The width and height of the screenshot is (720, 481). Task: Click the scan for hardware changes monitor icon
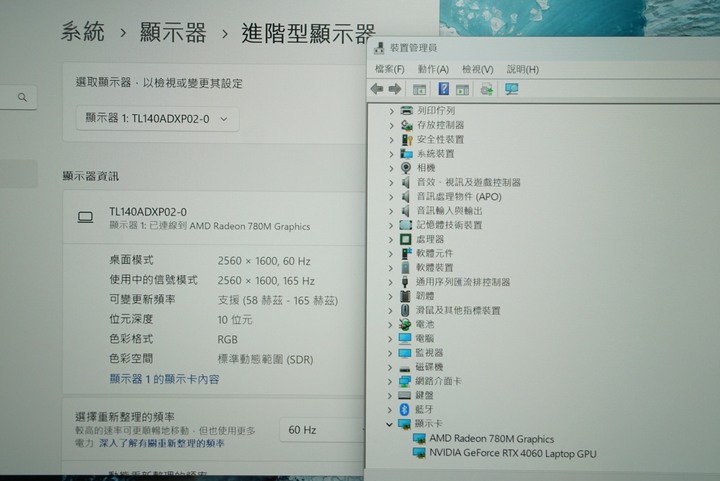click(x=512, y=89)
